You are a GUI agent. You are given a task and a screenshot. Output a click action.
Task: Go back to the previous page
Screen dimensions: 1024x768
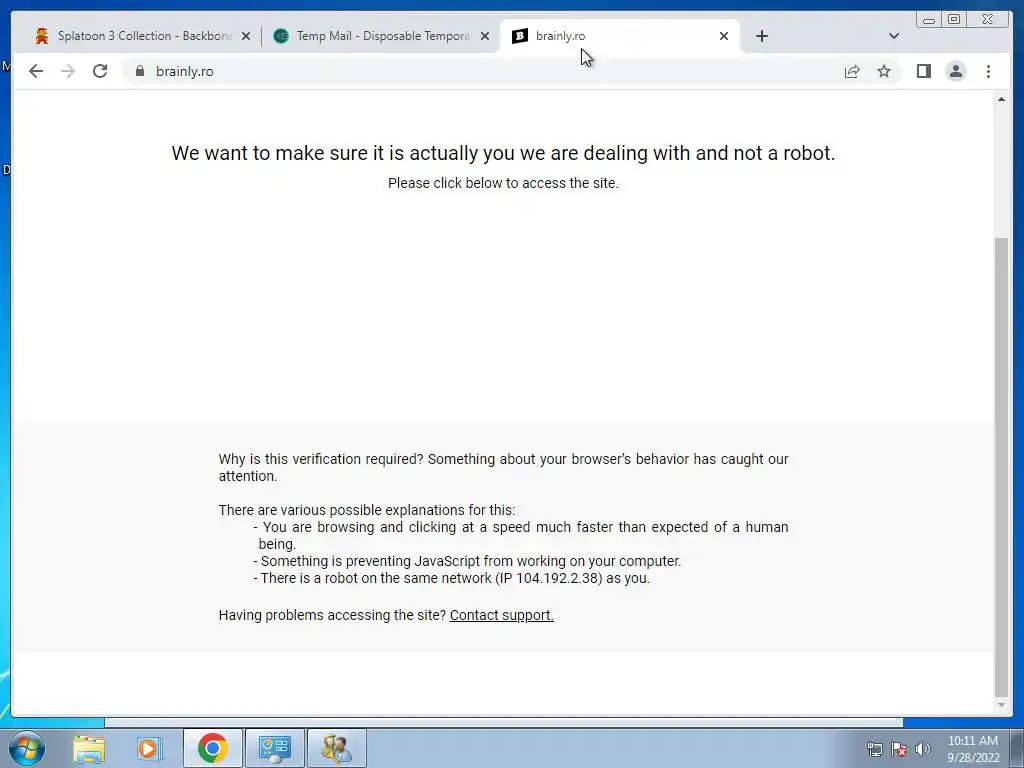point(36,71)
